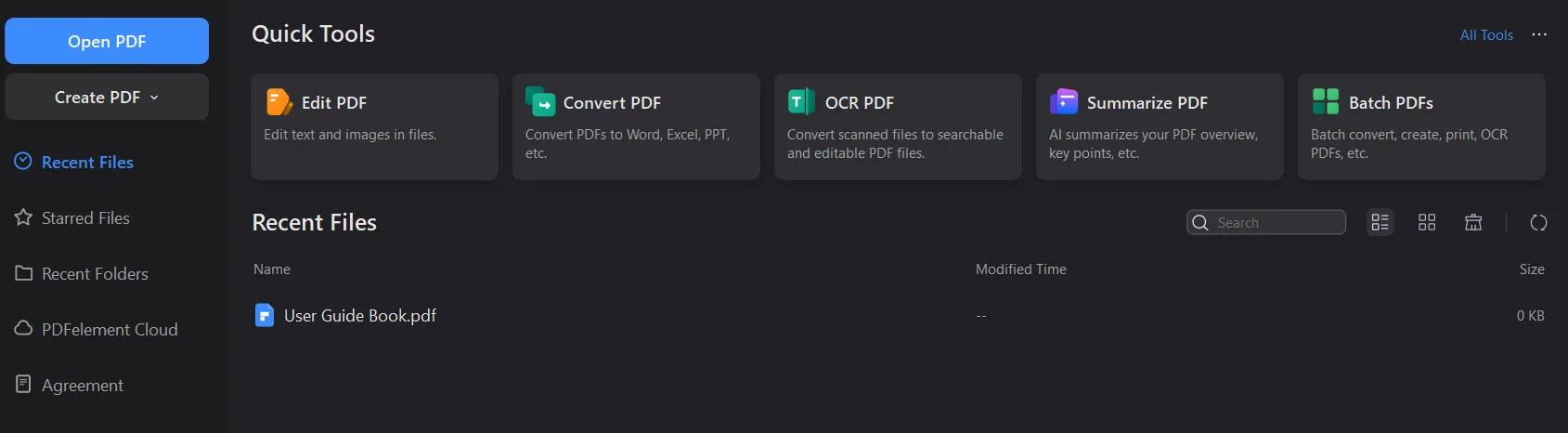
Task: Open Recent Folders in sidebar
Action: coord(95,274)
